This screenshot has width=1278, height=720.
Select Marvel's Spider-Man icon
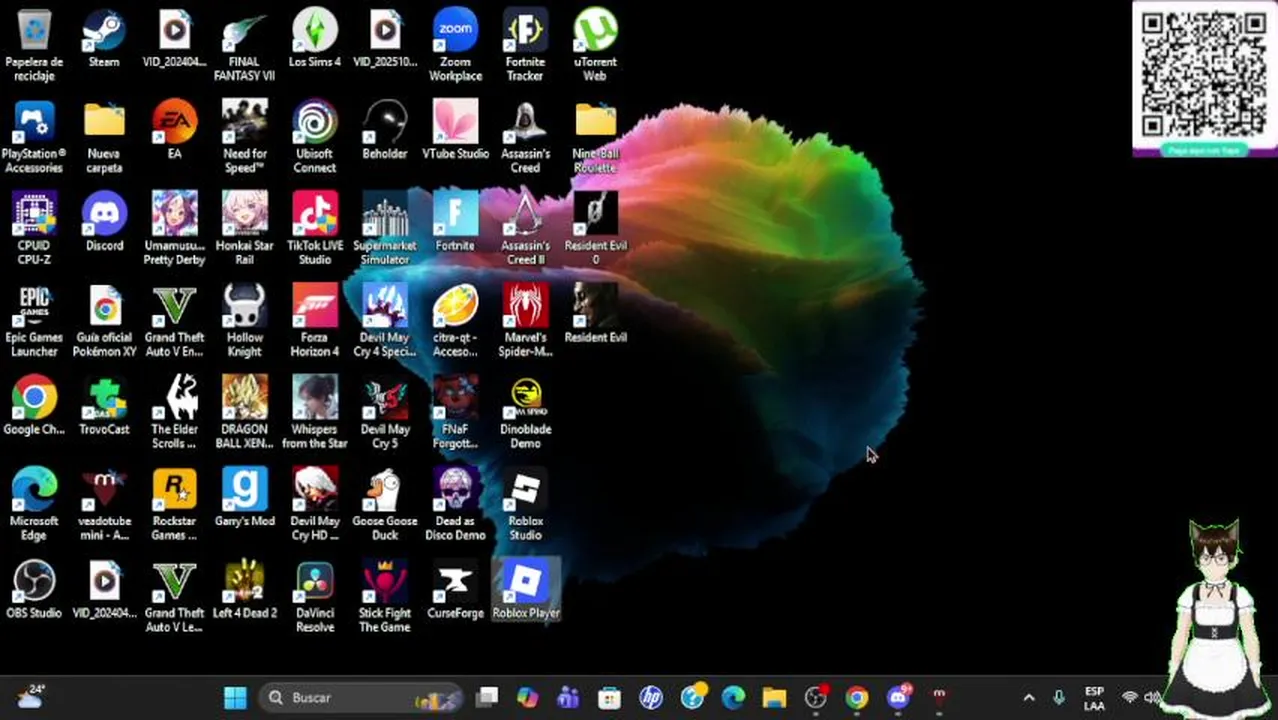pos(525,322)
